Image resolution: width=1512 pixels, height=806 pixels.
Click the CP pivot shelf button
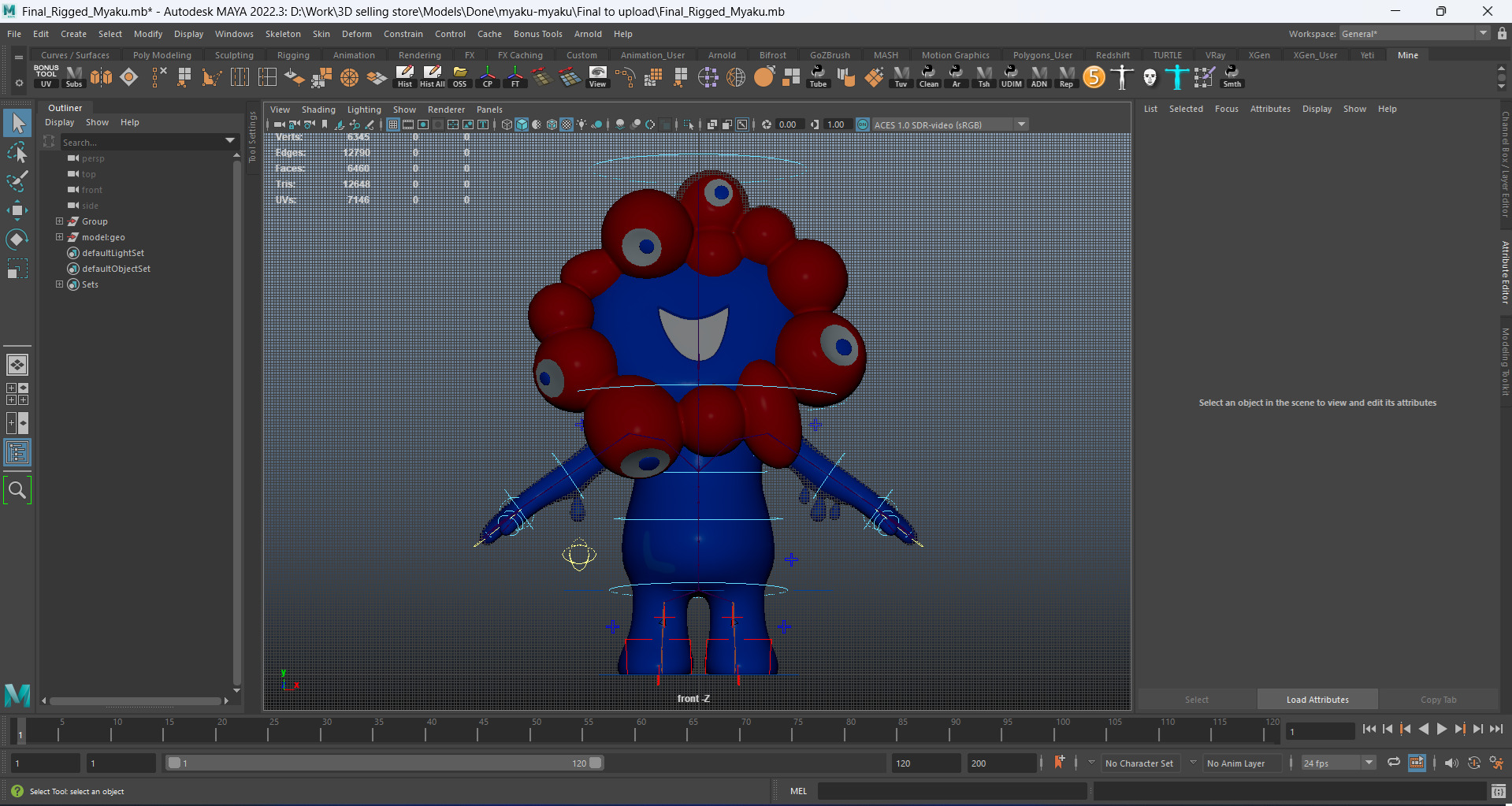(x=488, y=76)
